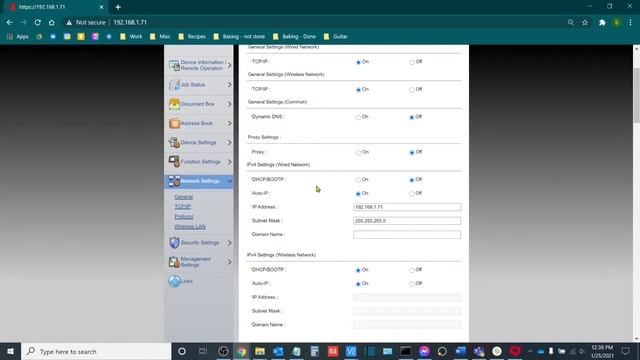
Task: Open the Apps bookmarks shortcut
Action: tap(18, 36)
